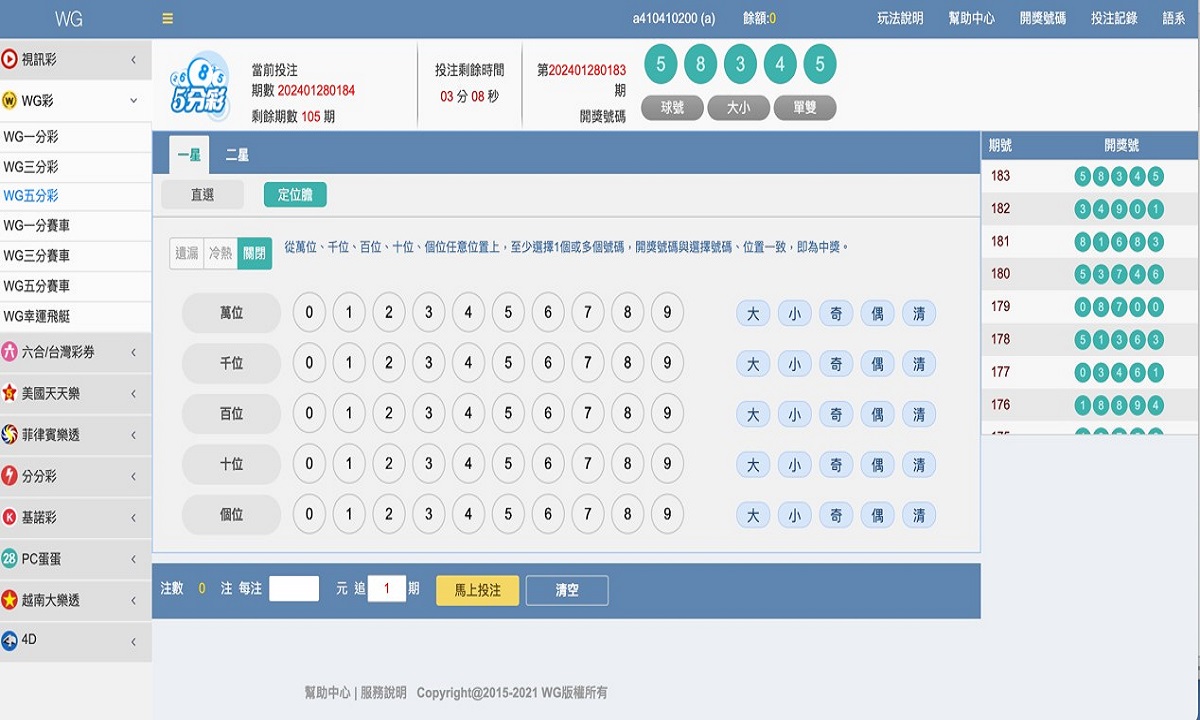Toggle the 冷熱 display option
This screenshot has width=1200, height=720.
coord(220,254)
